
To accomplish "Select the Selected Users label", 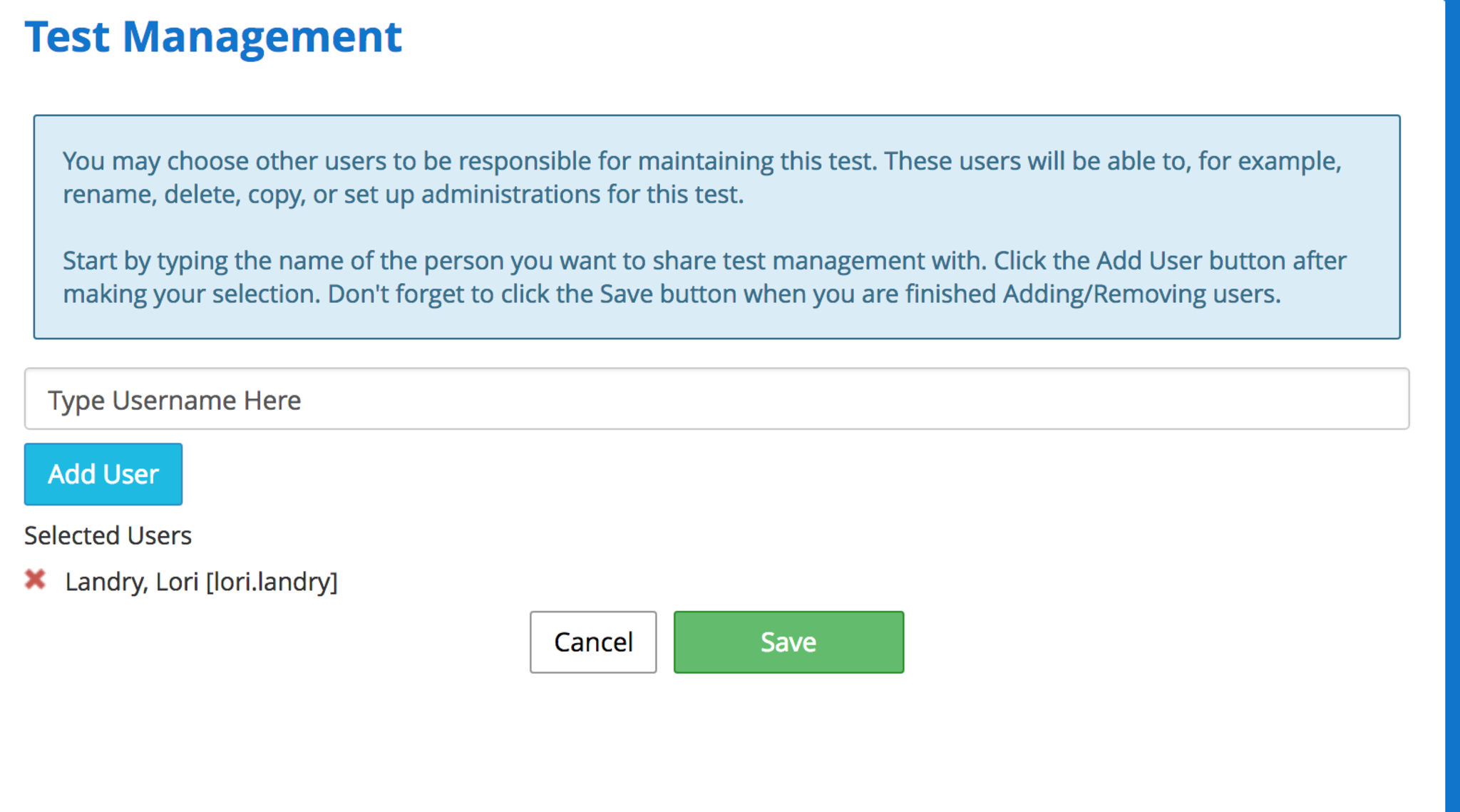I will click(x=108, y=535).
